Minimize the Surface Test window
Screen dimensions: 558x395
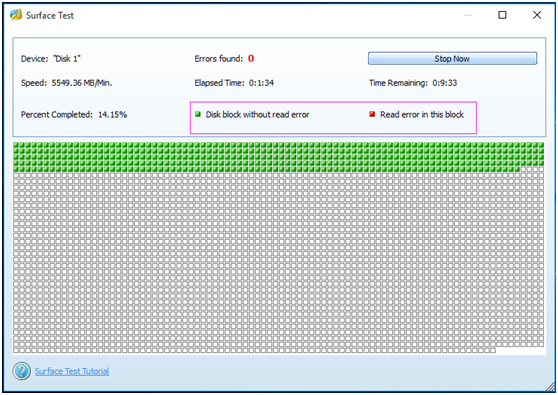[468, 15]
